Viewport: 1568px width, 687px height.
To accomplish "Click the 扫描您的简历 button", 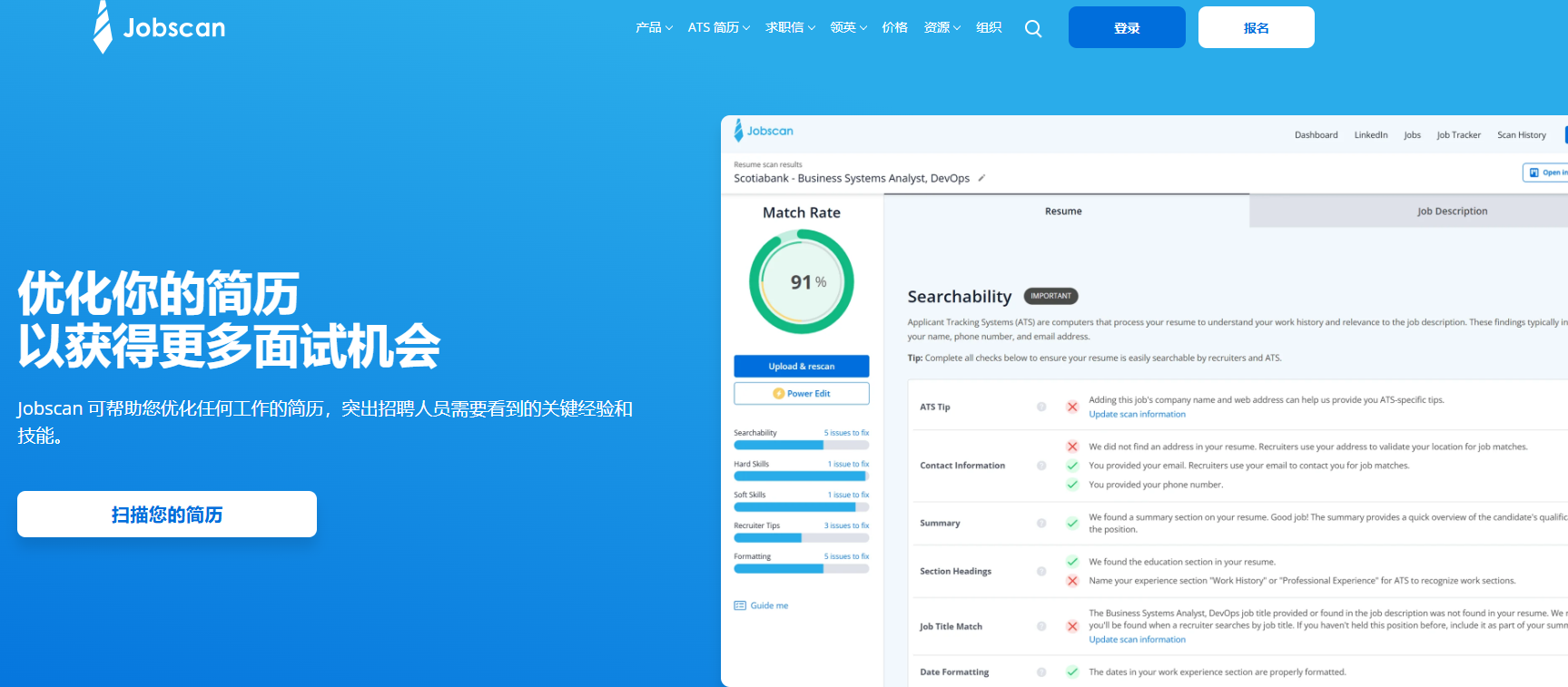I will tap(167, 515).
